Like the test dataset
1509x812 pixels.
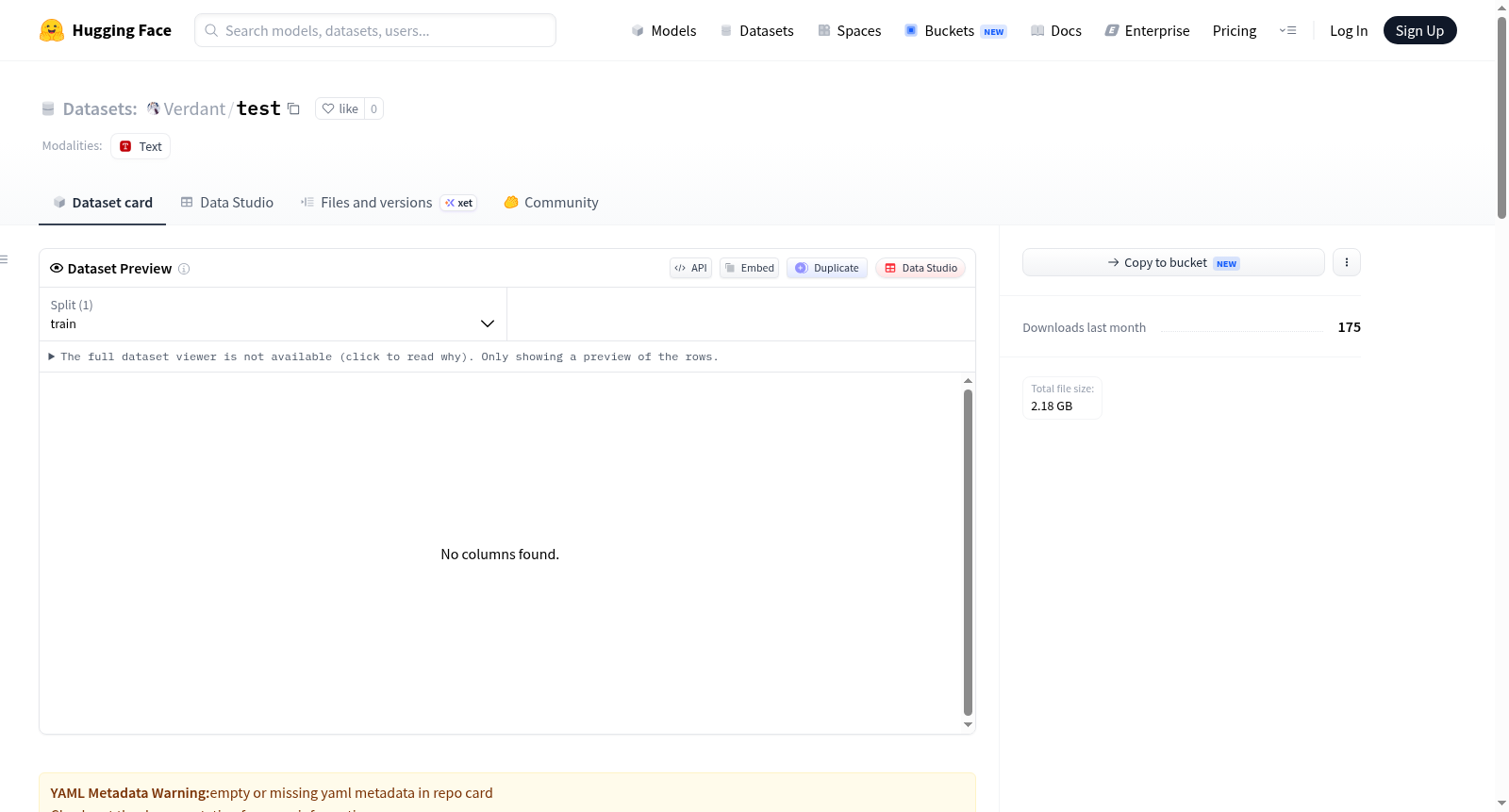tap(340, 108)
